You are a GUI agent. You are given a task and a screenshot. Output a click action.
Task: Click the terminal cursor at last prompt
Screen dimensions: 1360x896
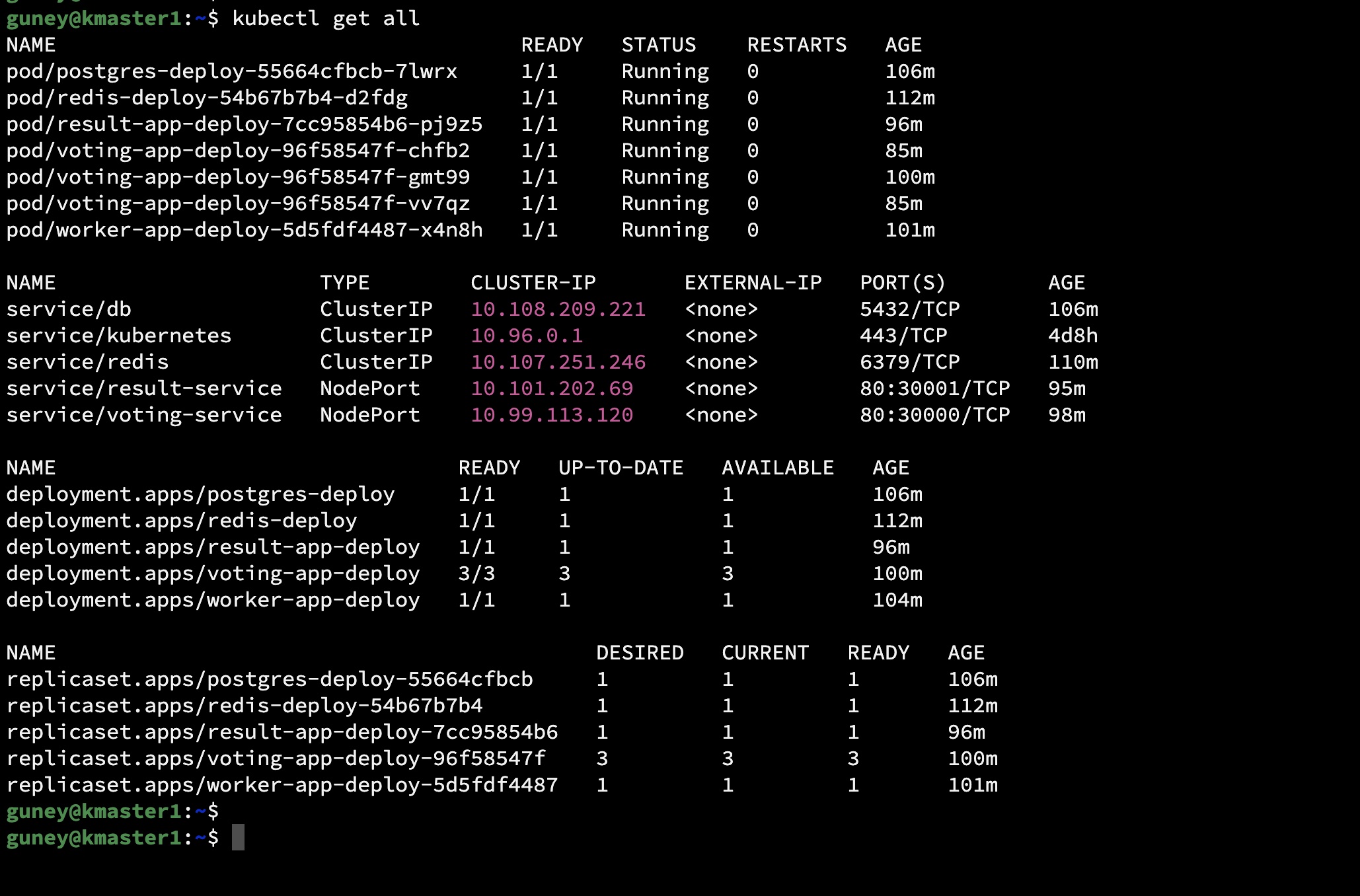[238, 837]
